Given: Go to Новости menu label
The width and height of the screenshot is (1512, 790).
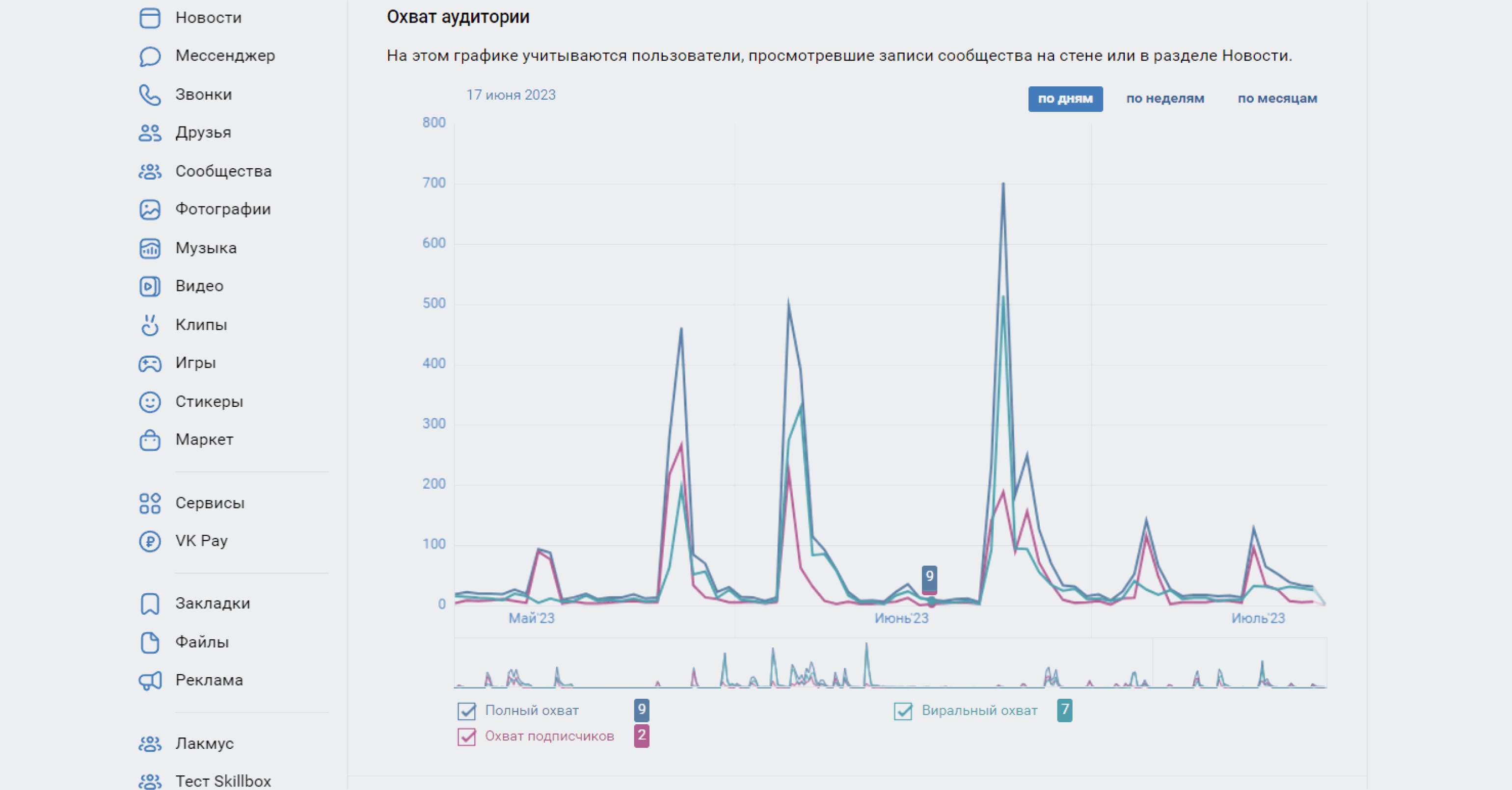Looking at the screenshot, I should pos(208,18).
